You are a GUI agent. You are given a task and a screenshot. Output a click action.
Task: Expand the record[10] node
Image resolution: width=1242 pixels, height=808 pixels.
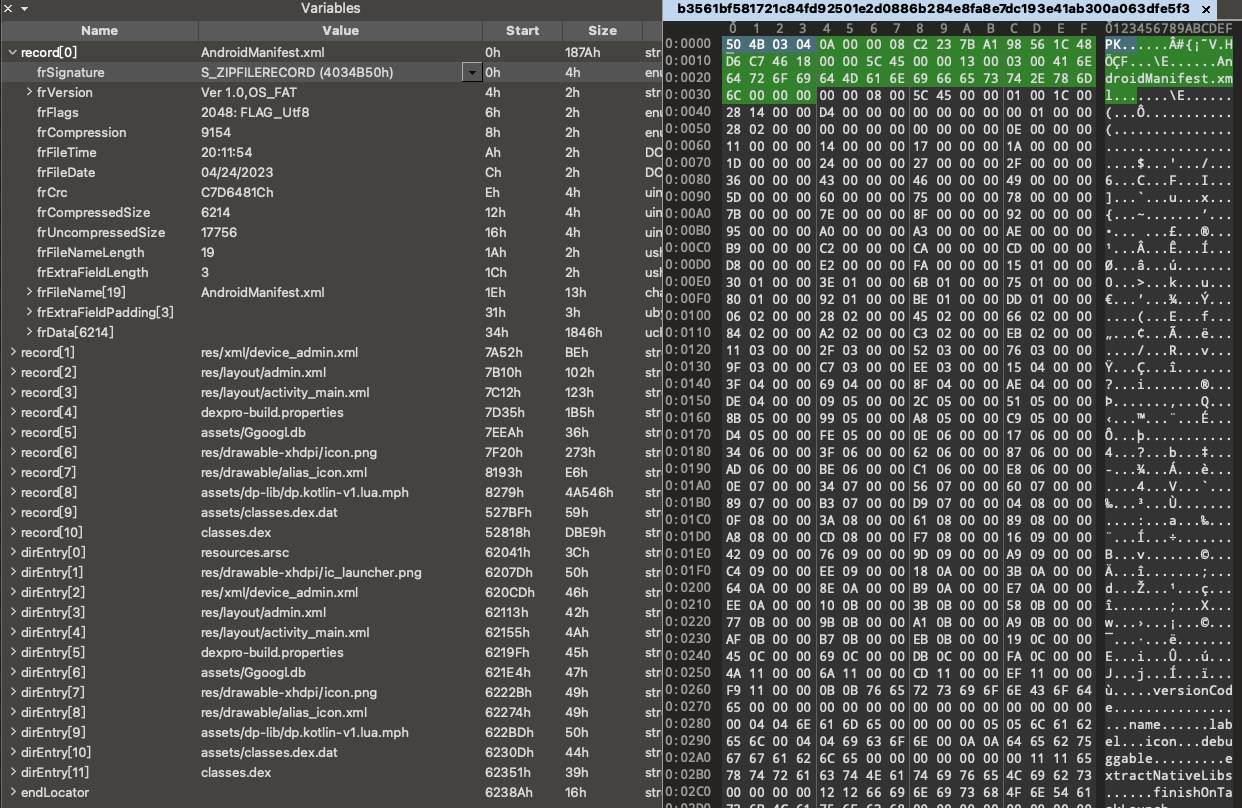(12, 532)
